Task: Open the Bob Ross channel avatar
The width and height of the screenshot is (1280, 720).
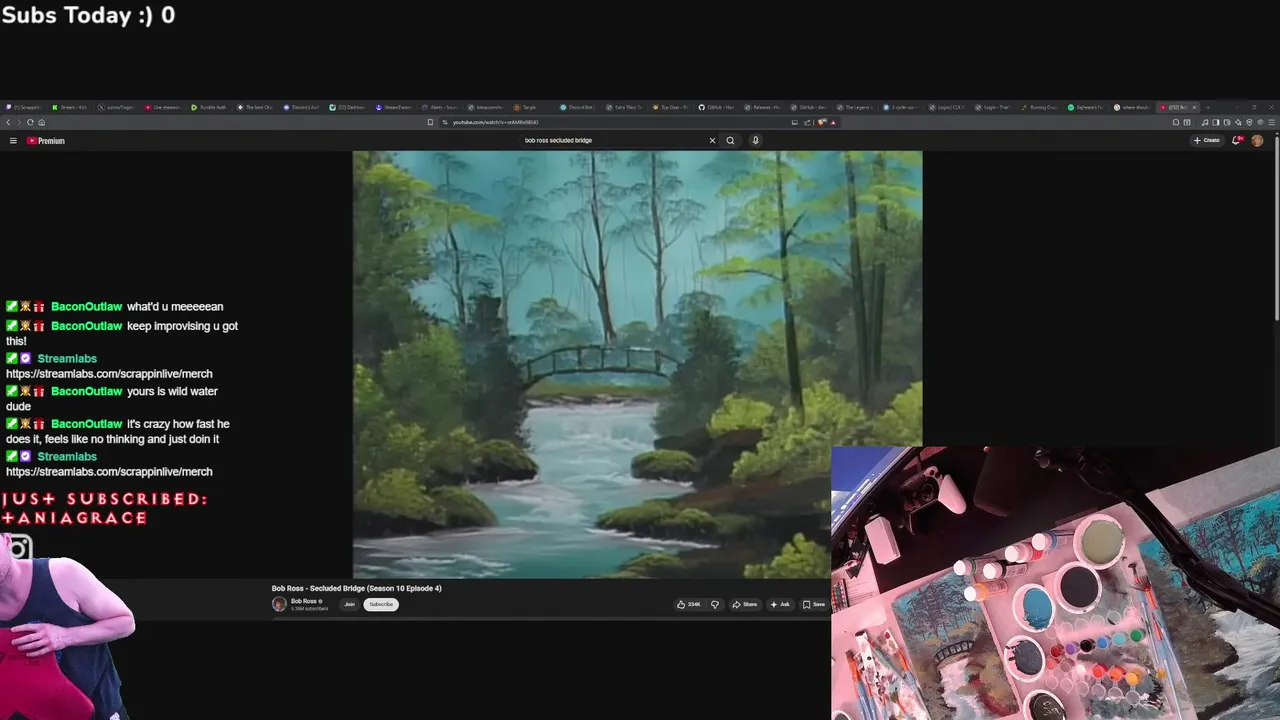Action: click(279, 604)
